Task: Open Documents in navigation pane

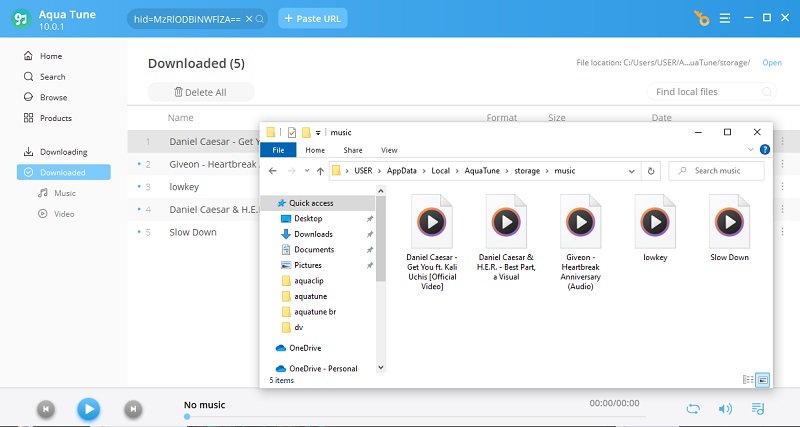Action: pos(314,249)
